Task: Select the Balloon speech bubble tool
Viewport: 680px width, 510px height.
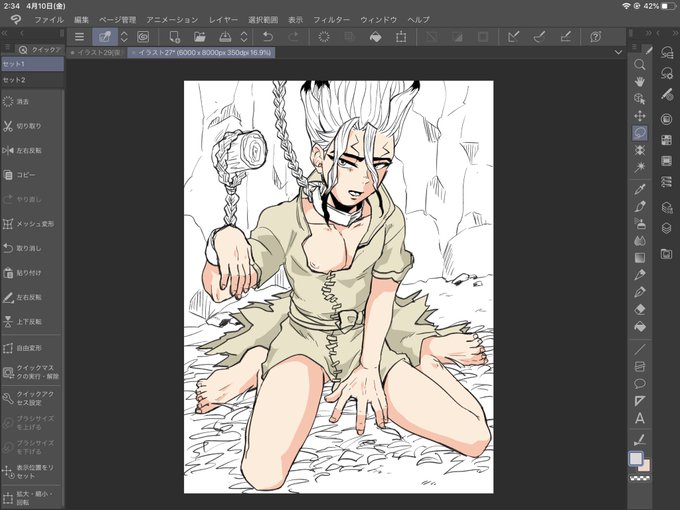Action: pyautogui.click(x=639, y=383)
